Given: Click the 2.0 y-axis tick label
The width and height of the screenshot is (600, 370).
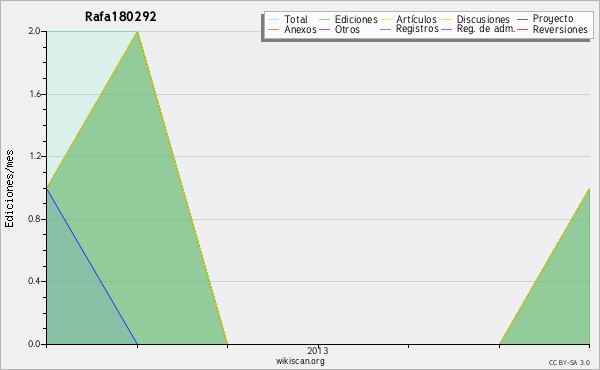Looking at the screenshot, I should pos(34,31).
